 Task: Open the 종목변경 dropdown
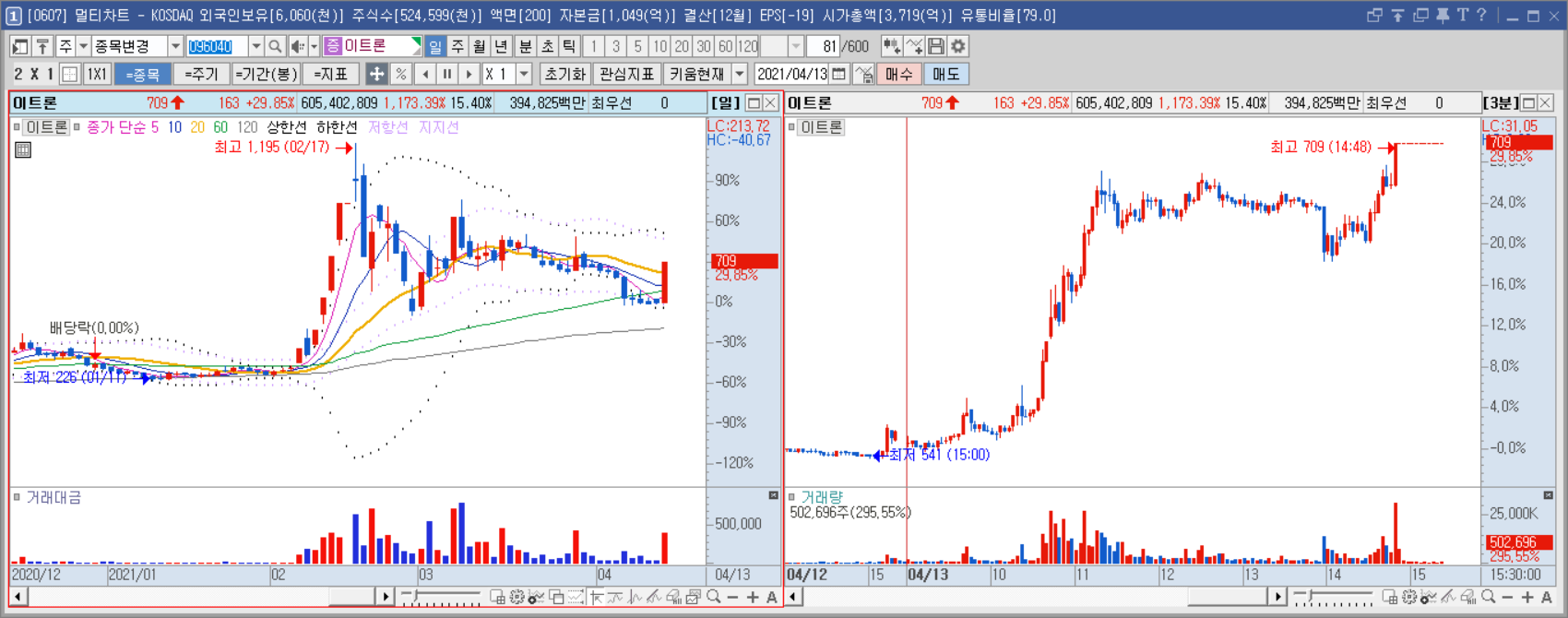175,46
